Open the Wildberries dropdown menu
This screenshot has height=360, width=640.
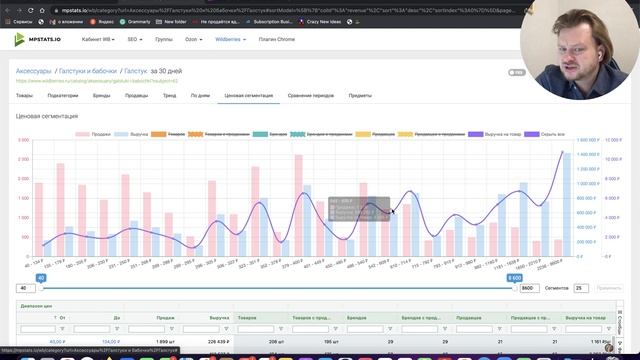231,40
